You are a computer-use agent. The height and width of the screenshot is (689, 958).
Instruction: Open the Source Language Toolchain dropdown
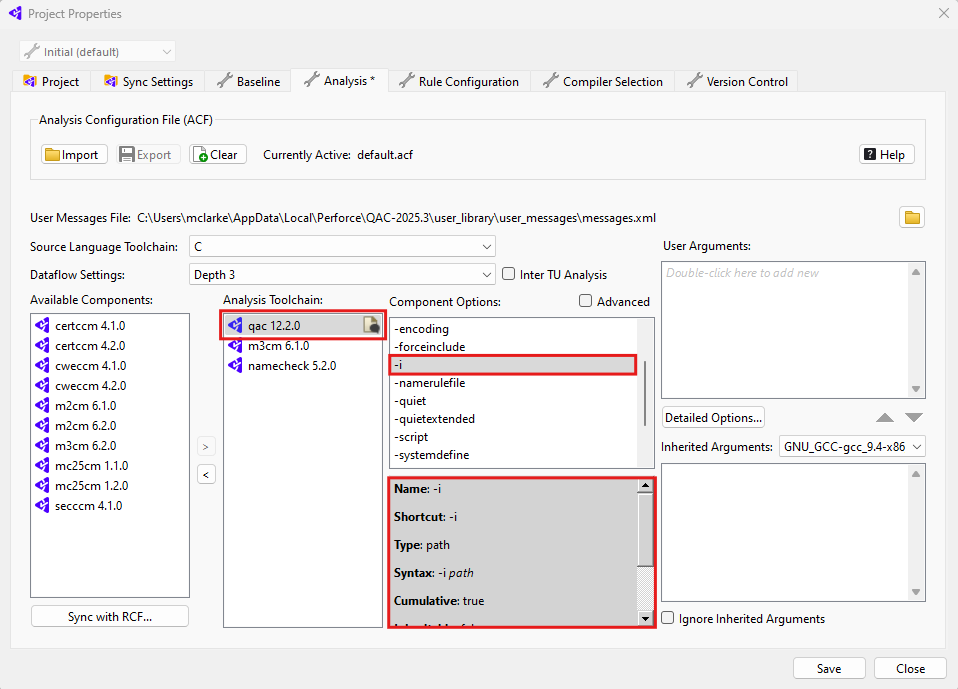coord(342,246)
